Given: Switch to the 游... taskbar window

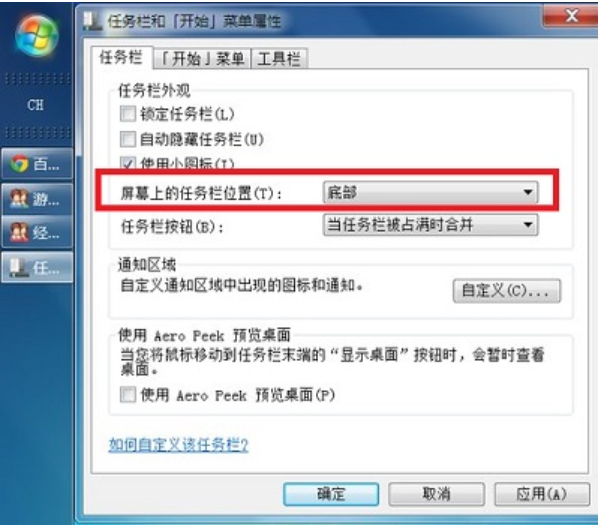Looking at the screenshot, I should click(x=37, y=199).
